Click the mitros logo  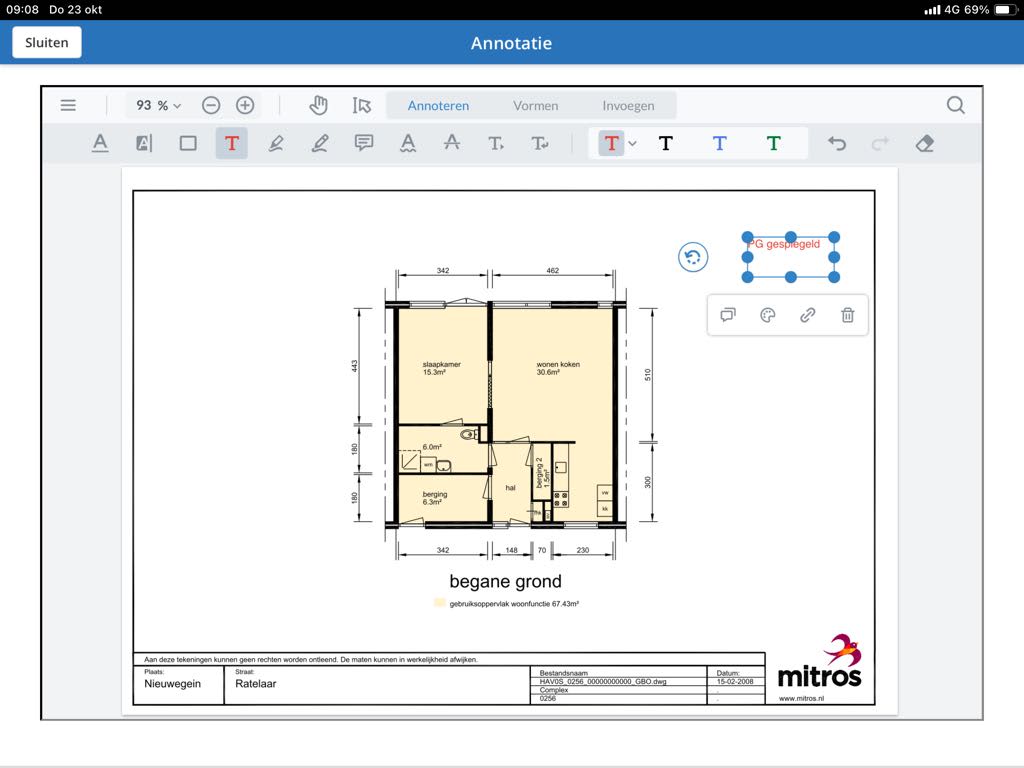[x=820, y=661]
